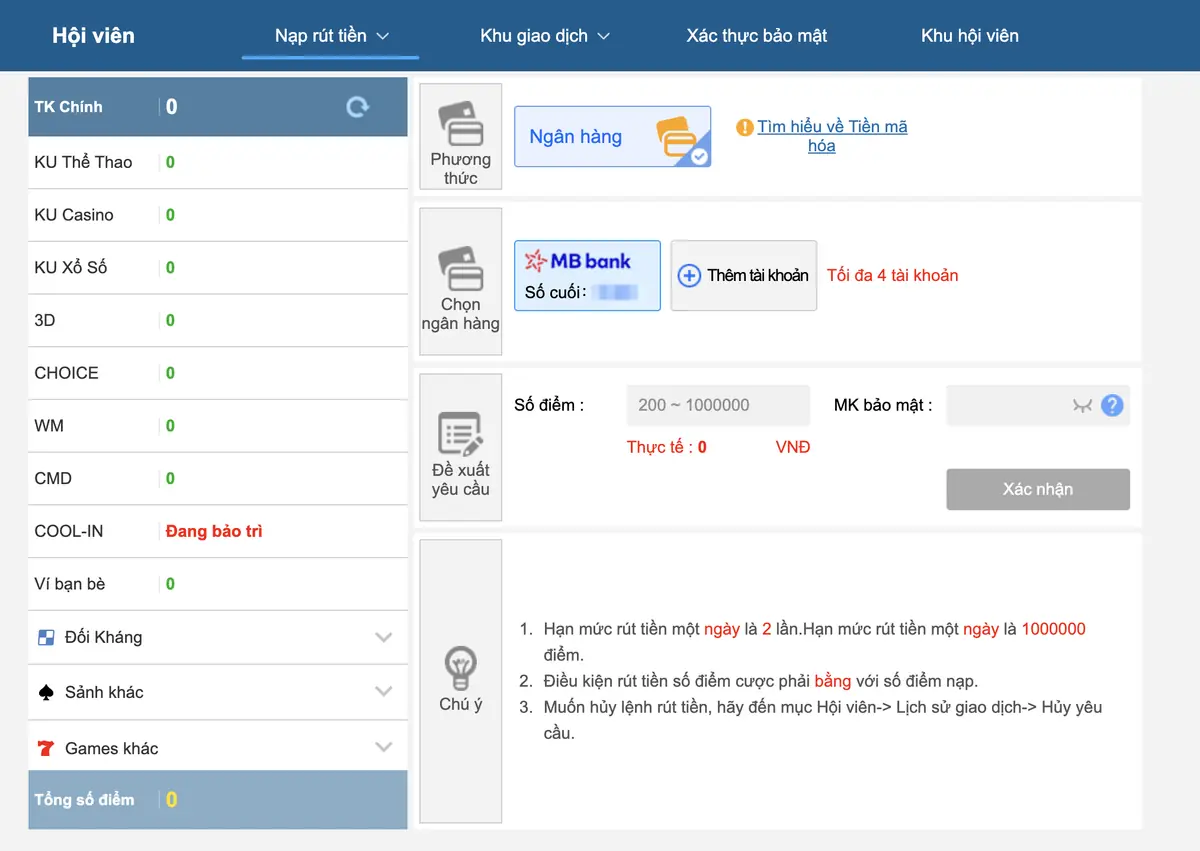Click the Chọn ngân hàng card icon
Image resolution: width=1200 pixels, height=851 pixels.
click(x=460, y=268)
